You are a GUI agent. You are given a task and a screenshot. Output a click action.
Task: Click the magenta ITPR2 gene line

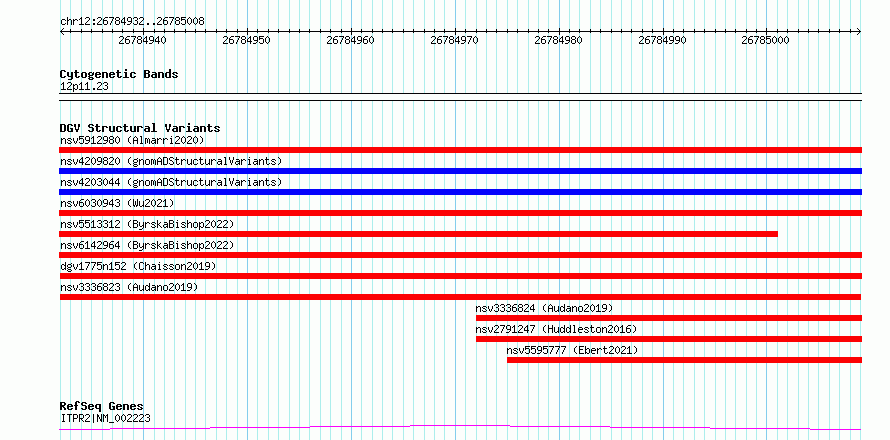tap(460, 428)
